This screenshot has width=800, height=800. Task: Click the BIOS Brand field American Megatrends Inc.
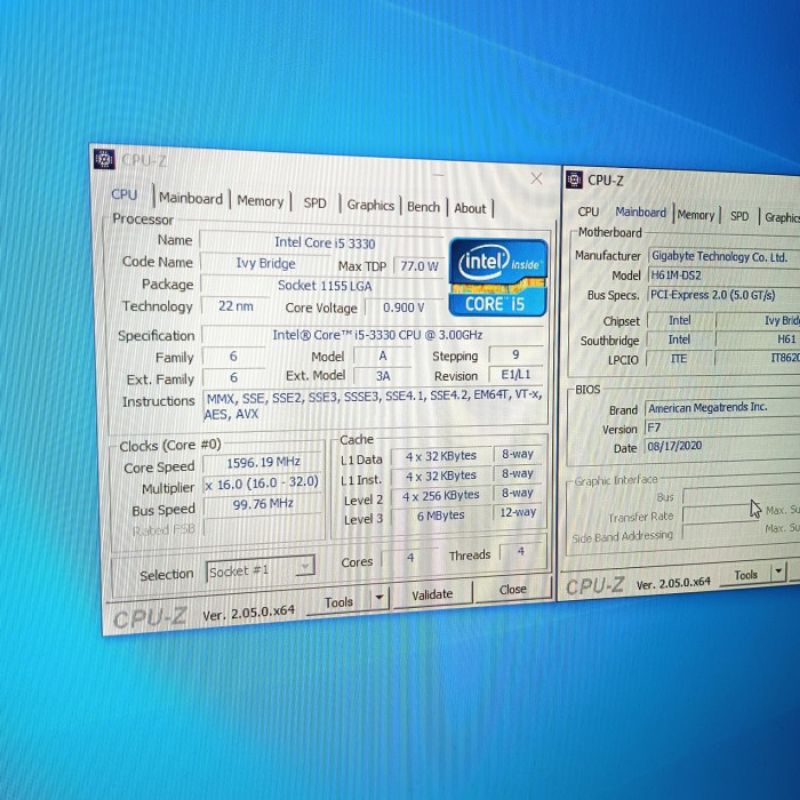pos(720,408)
